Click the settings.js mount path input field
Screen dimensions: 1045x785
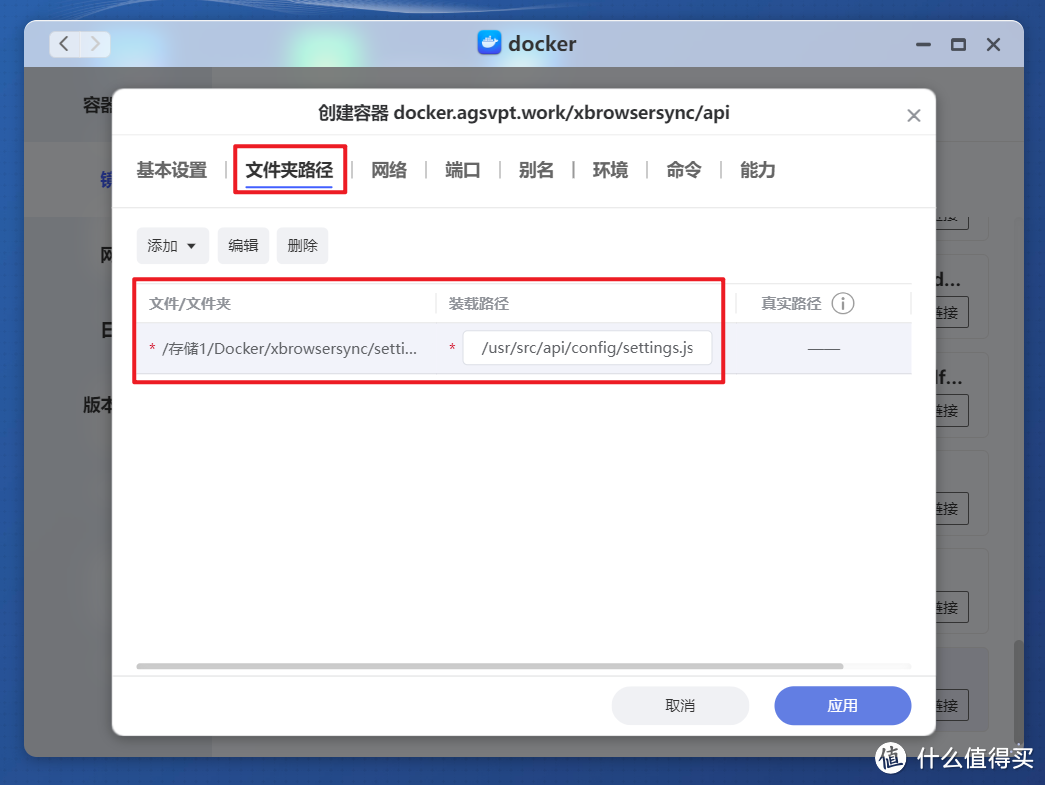coord(587,347)
